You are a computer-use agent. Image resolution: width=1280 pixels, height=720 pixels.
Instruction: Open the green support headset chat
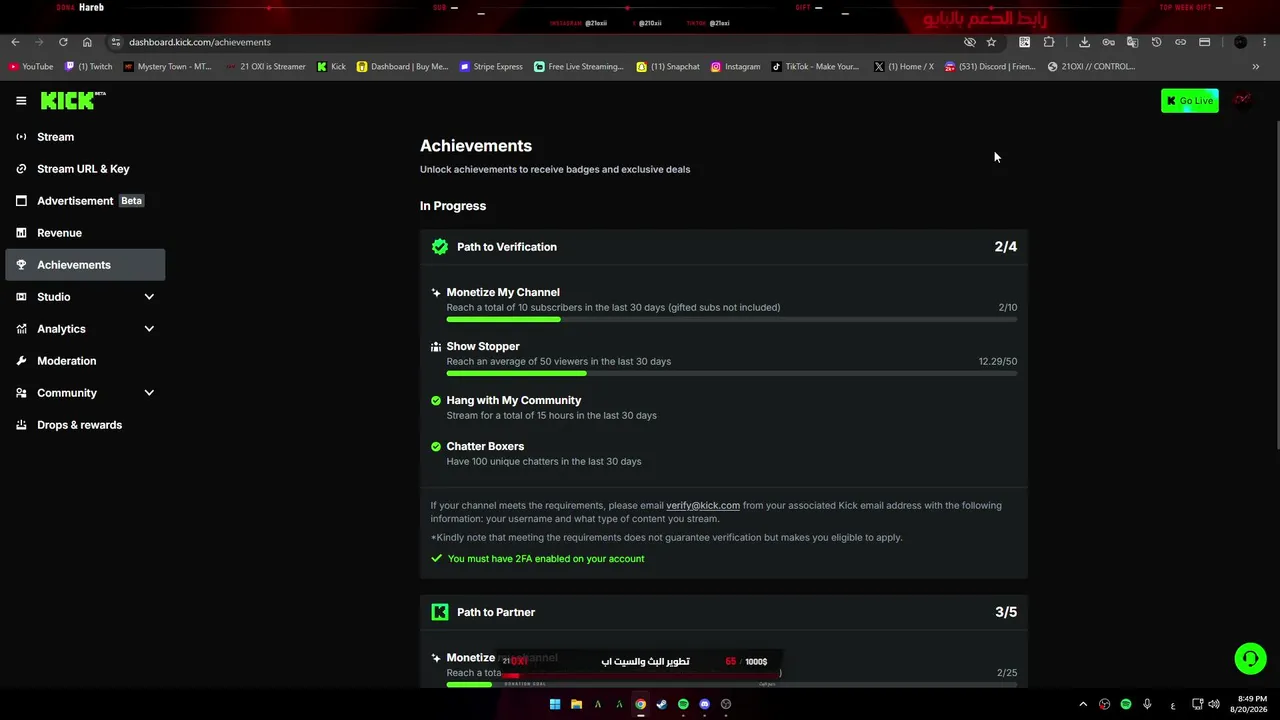(1250, 658)
